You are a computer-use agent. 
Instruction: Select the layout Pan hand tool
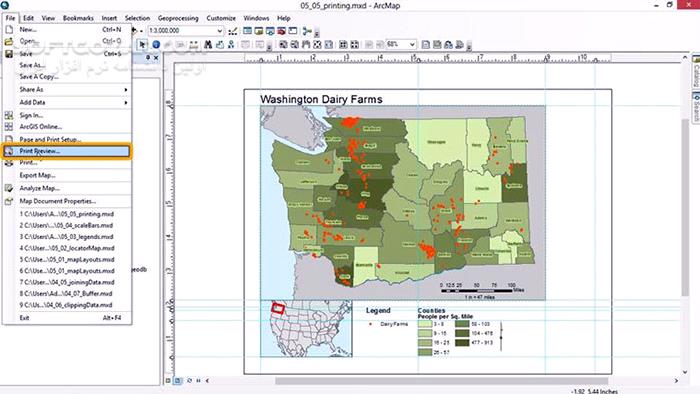pos(306,44)
